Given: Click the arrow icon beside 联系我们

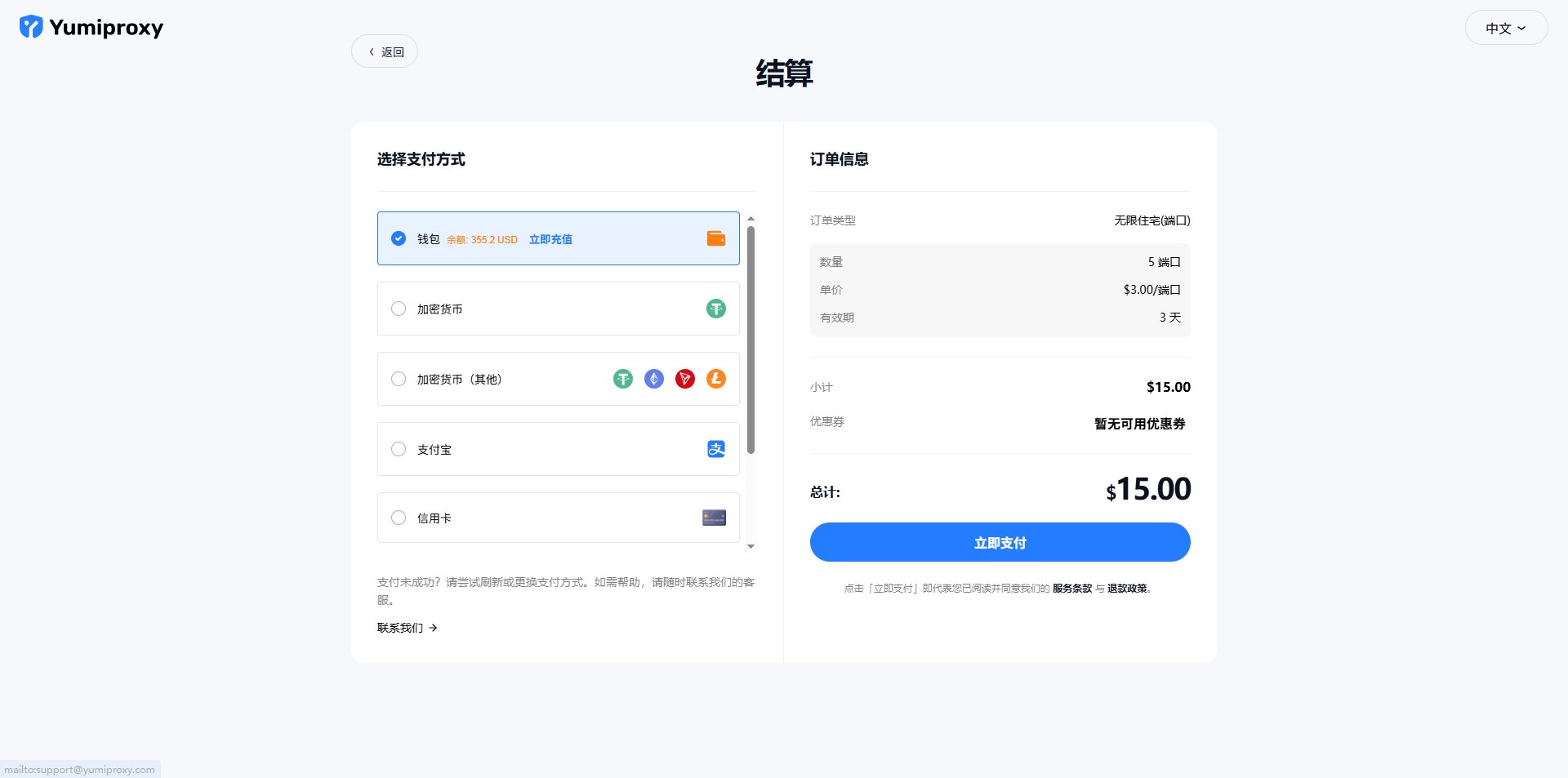Looking at the screenshot, I should pos(434,628).
